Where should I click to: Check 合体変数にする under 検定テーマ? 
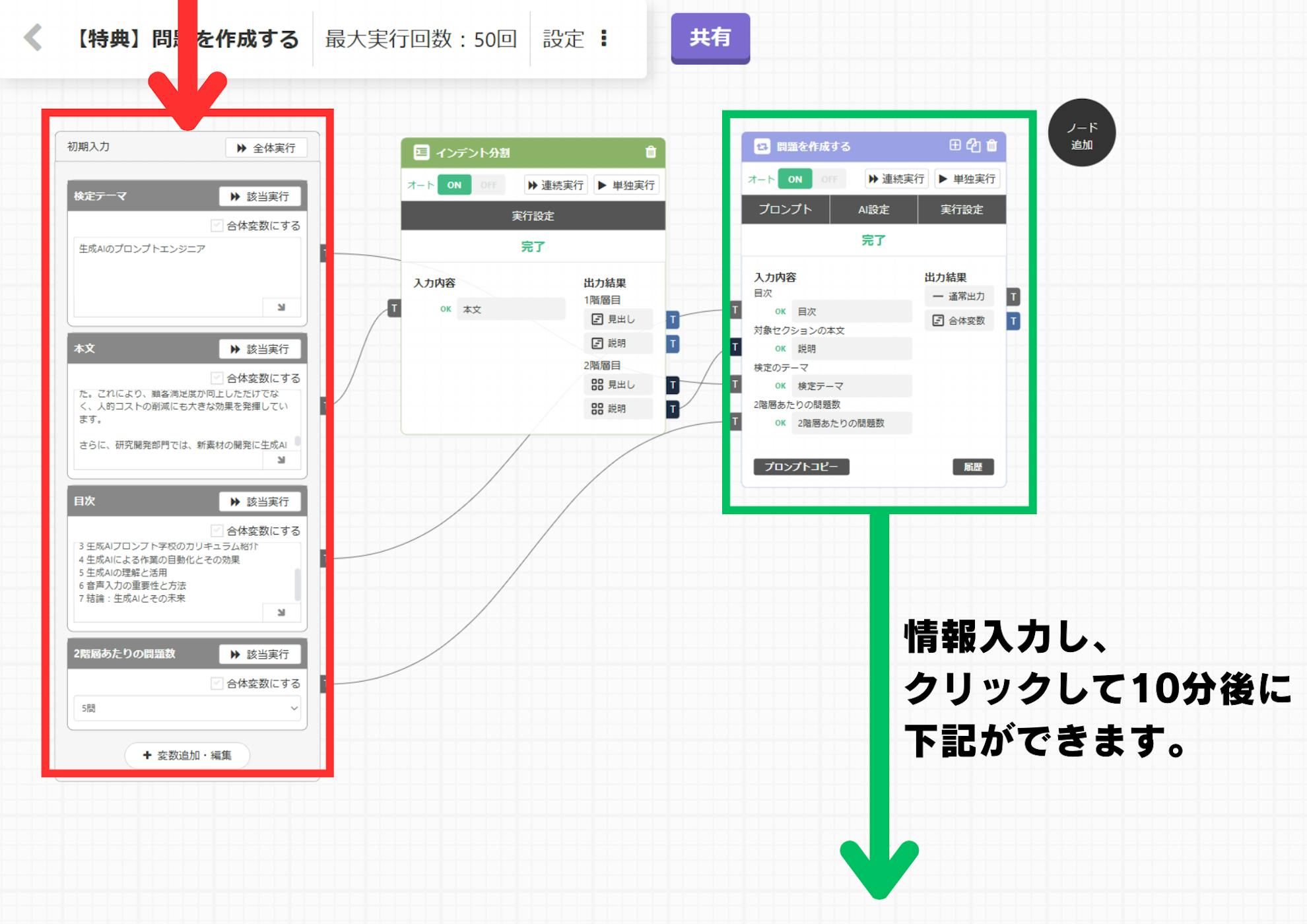217,226
